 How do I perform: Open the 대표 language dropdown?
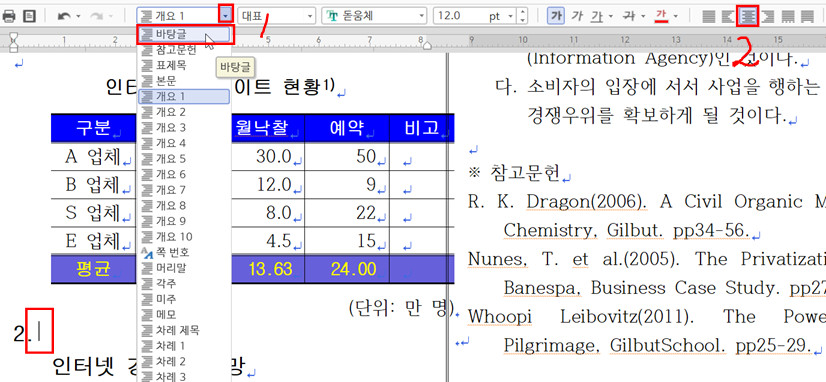click(310, 16)
